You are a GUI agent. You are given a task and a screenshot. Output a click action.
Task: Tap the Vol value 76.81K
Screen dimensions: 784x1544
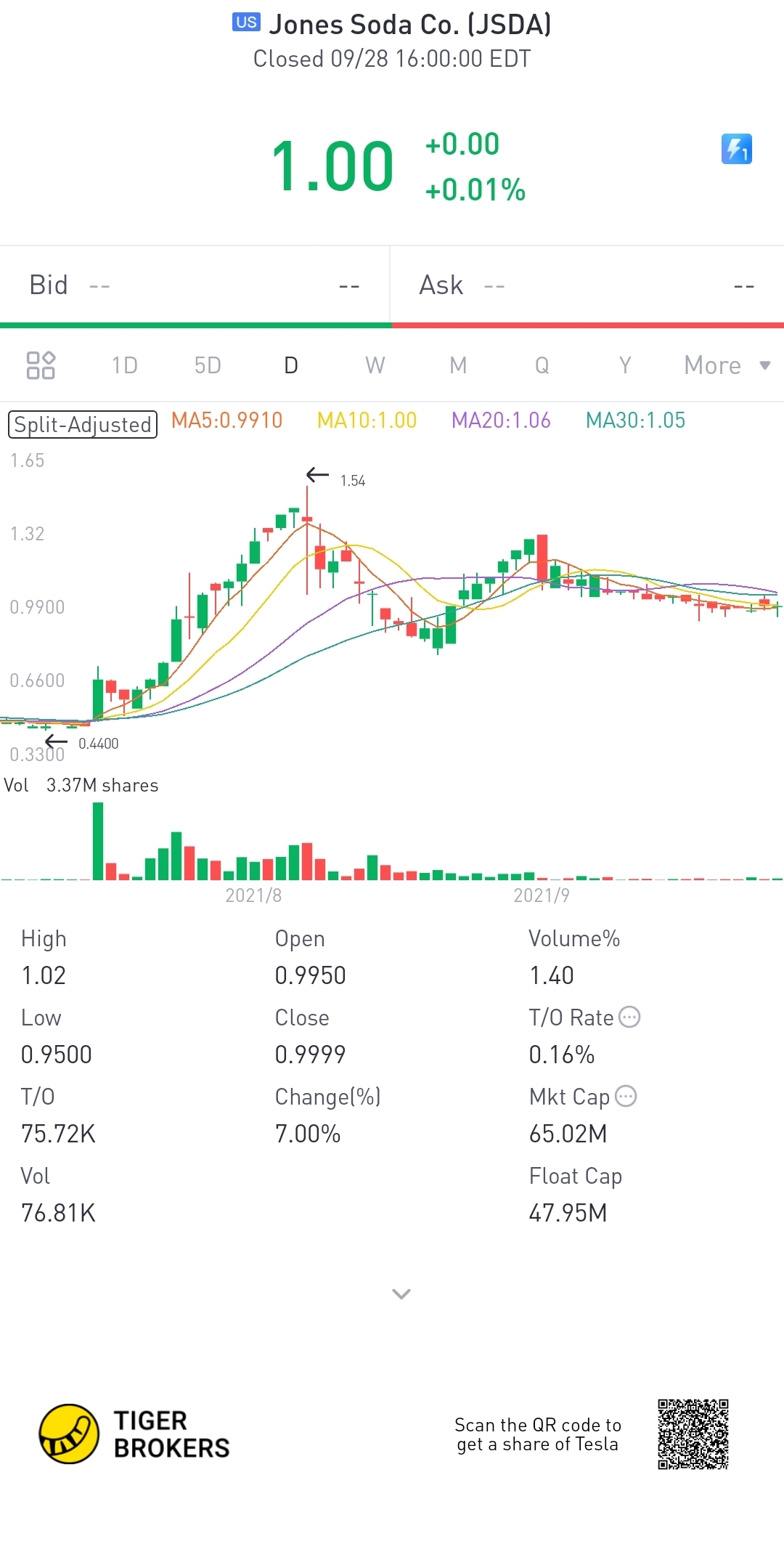tap(58, 1213)
